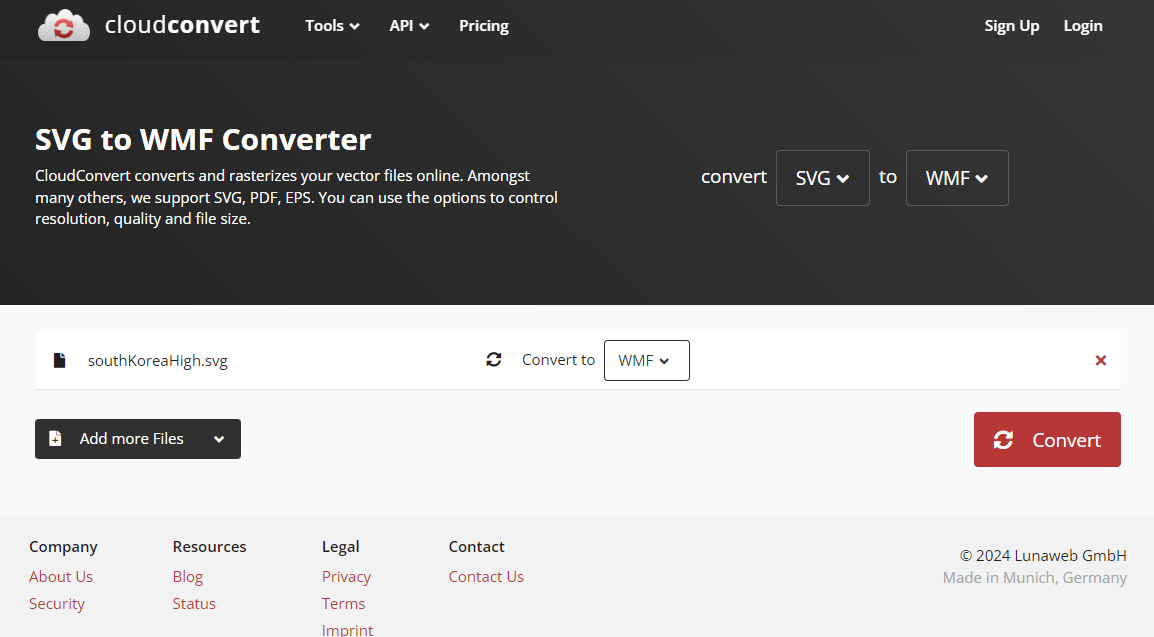This screenshot has width=1154, height=637.
Task: Click the Made in Munich, Germany text
Action: coord(1035,577)
